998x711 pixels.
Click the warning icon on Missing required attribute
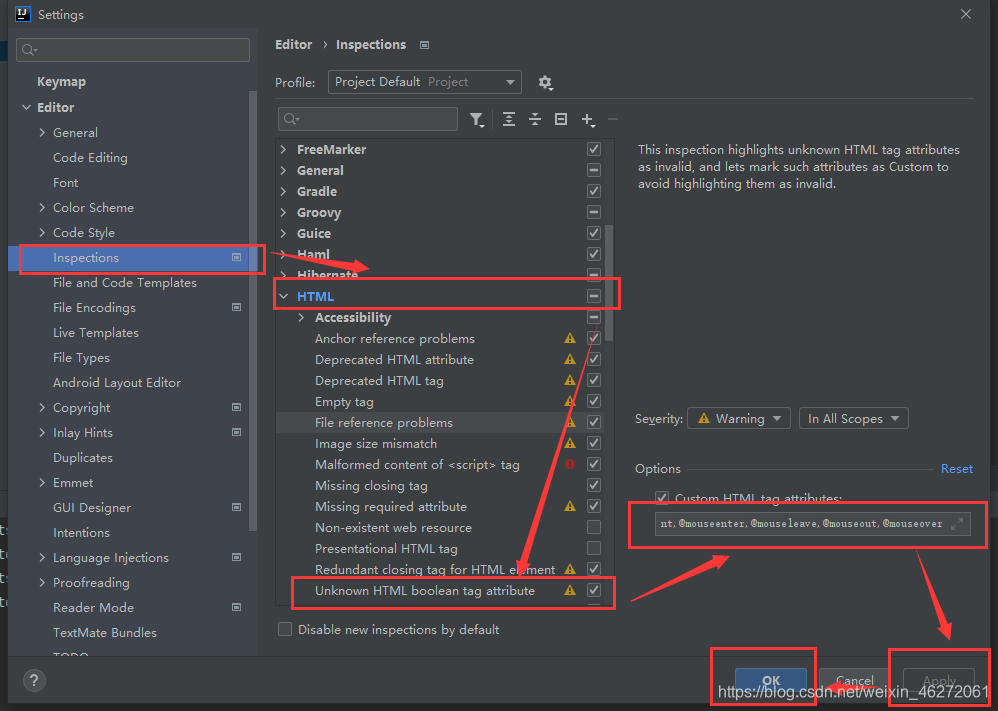(x=570, y=506)
